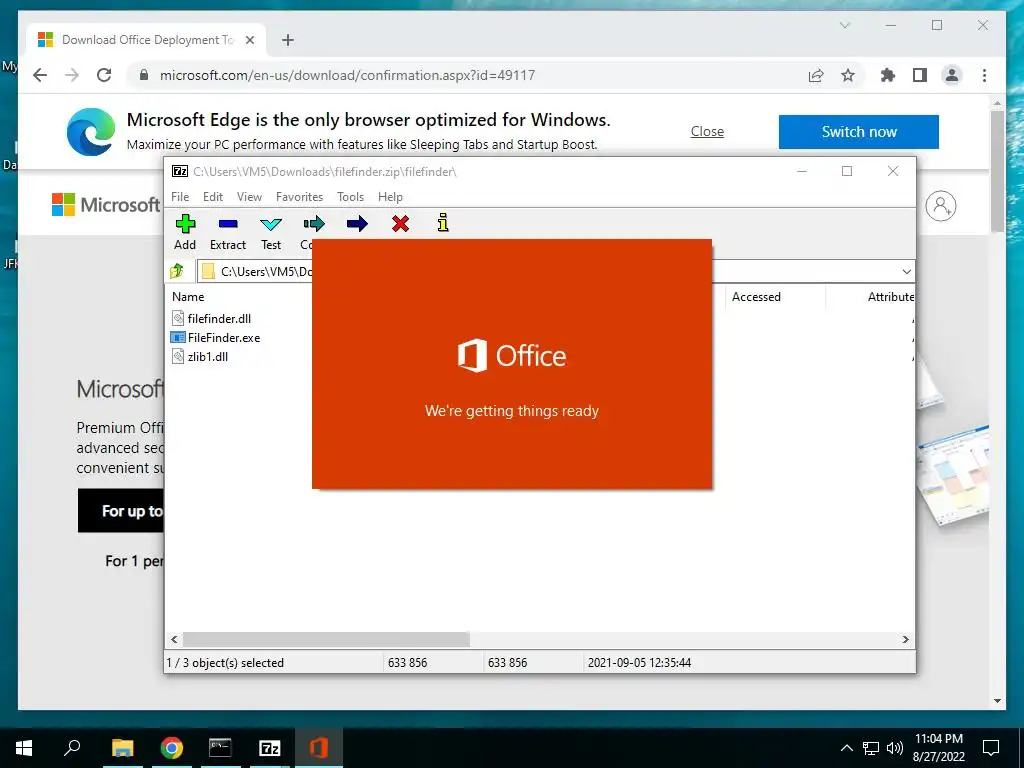Click Chrome's back navigation arrow

tap(40, 75)
